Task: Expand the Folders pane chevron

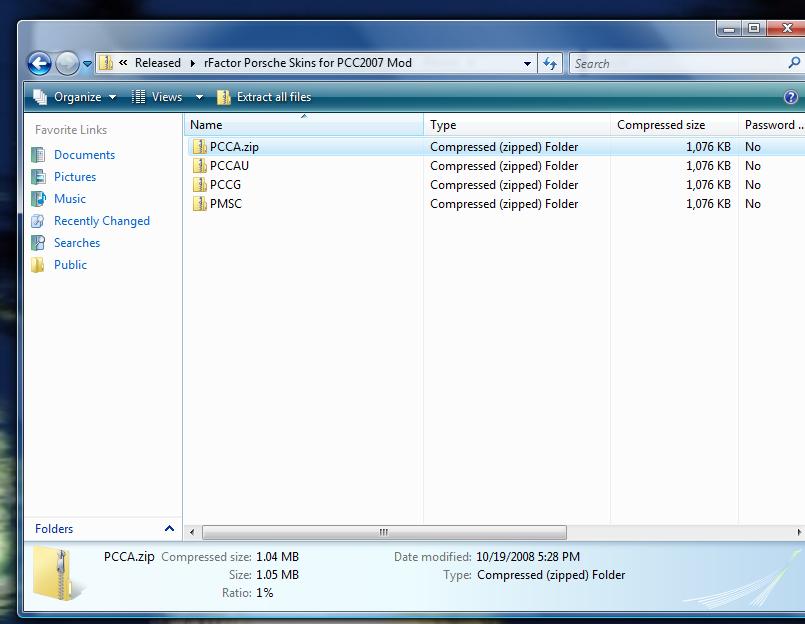Action: (169, 528)
